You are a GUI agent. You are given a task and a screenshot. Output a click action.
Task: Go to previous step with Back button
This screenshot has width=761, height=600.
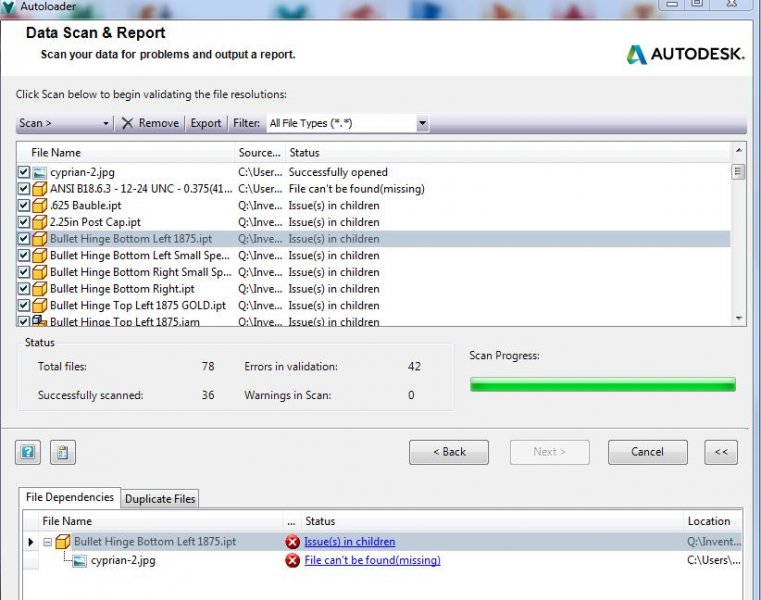coord(449,452)
